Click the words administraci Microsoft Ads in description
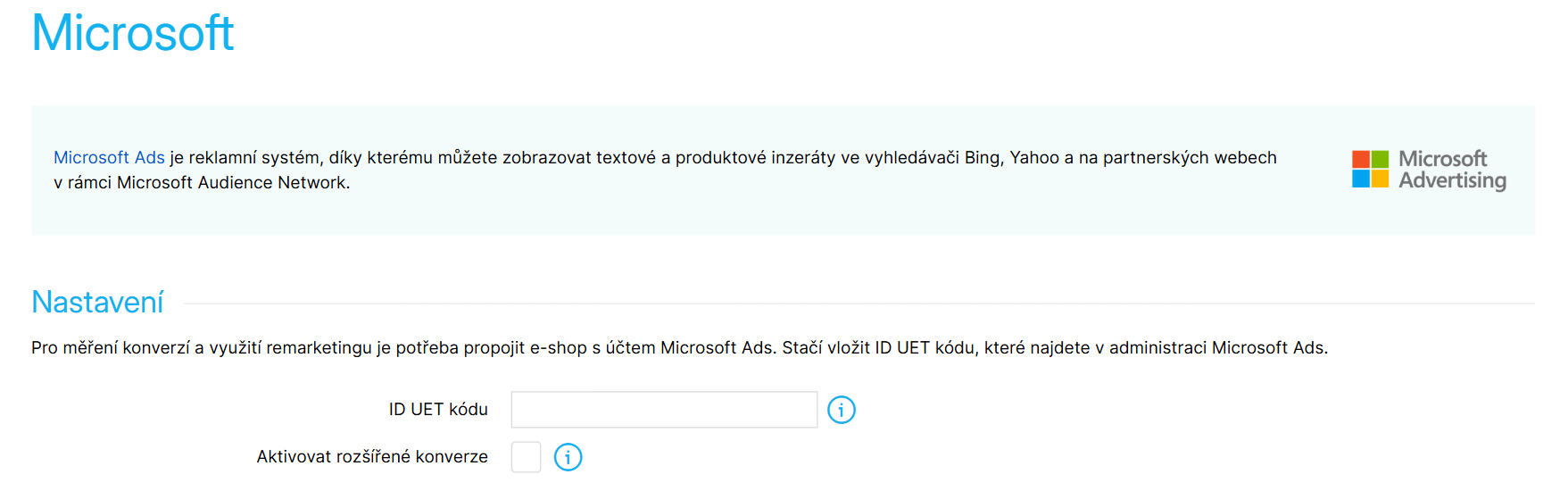The height and width of the screenshot is (491, 1568). (x=1217, y=348)
